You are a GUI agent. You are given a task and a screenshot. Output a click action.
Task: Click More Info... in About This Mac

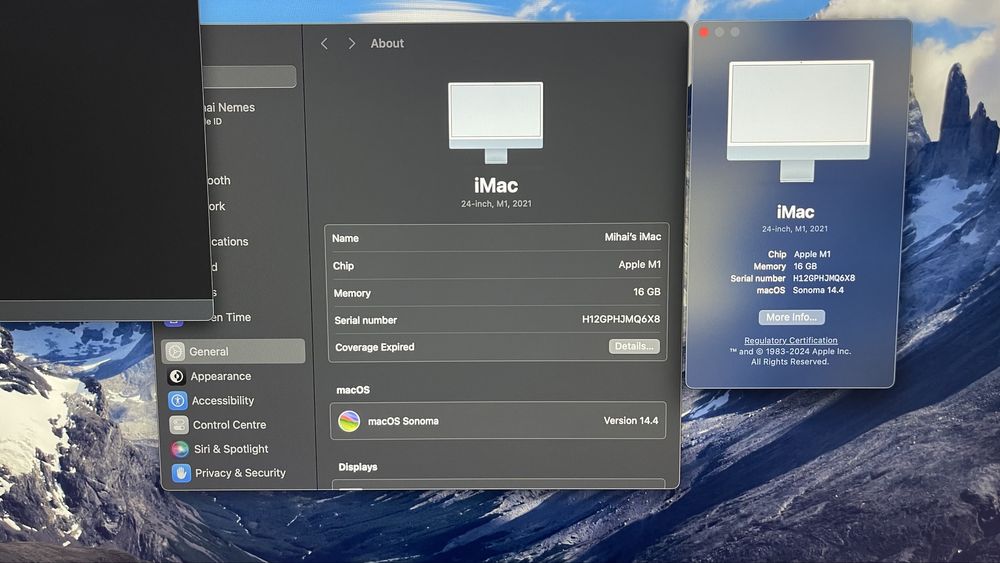pos(791,317)
